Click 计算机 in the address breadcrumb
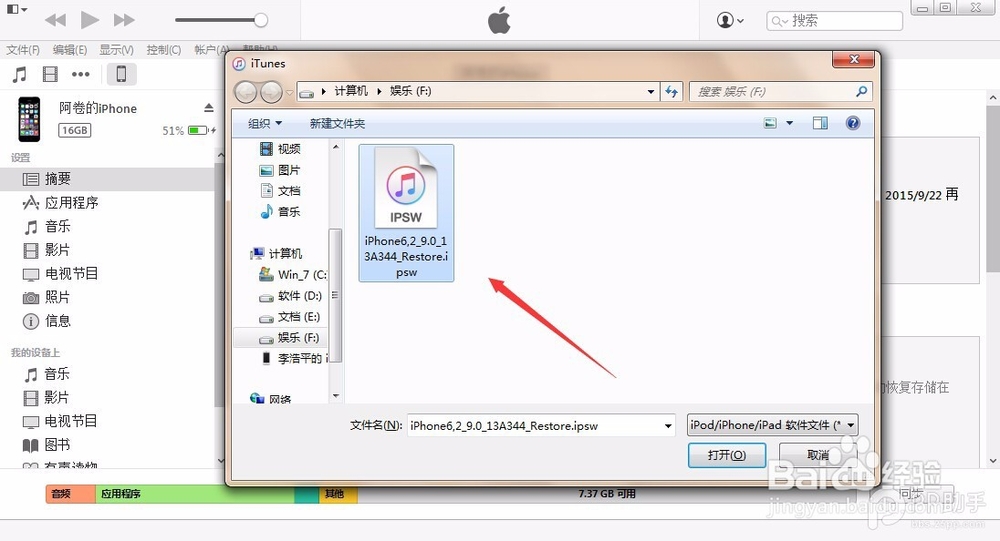This screenshot has height=541, width=1000. pos(351,91)
